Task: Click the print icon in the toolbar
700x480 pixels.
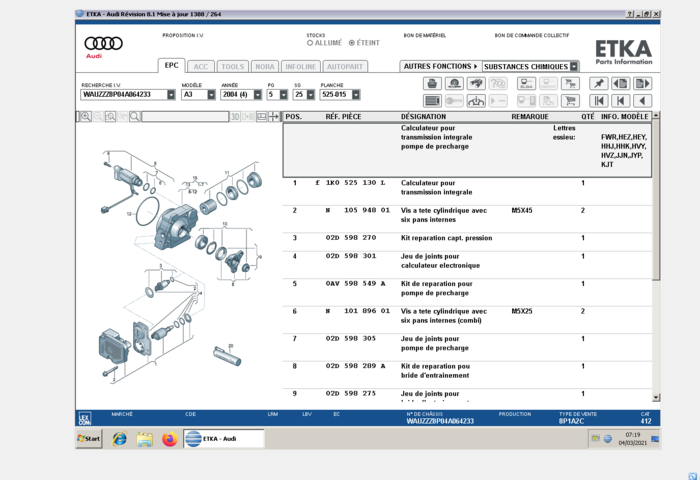Action: pyautogui.click(x=432, y=83)
